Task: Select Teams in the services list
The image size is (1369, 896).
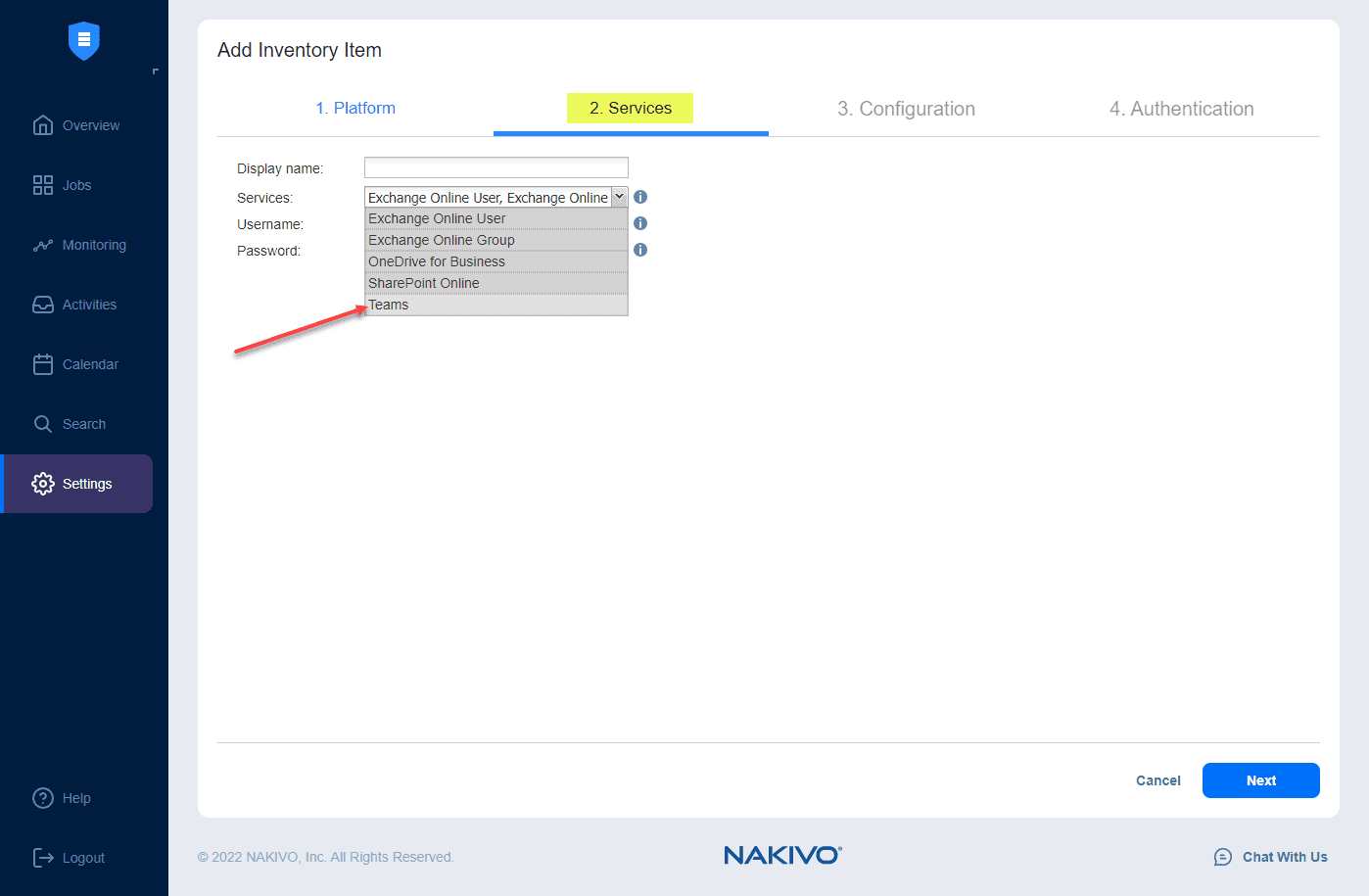Action: click(389, 304)
